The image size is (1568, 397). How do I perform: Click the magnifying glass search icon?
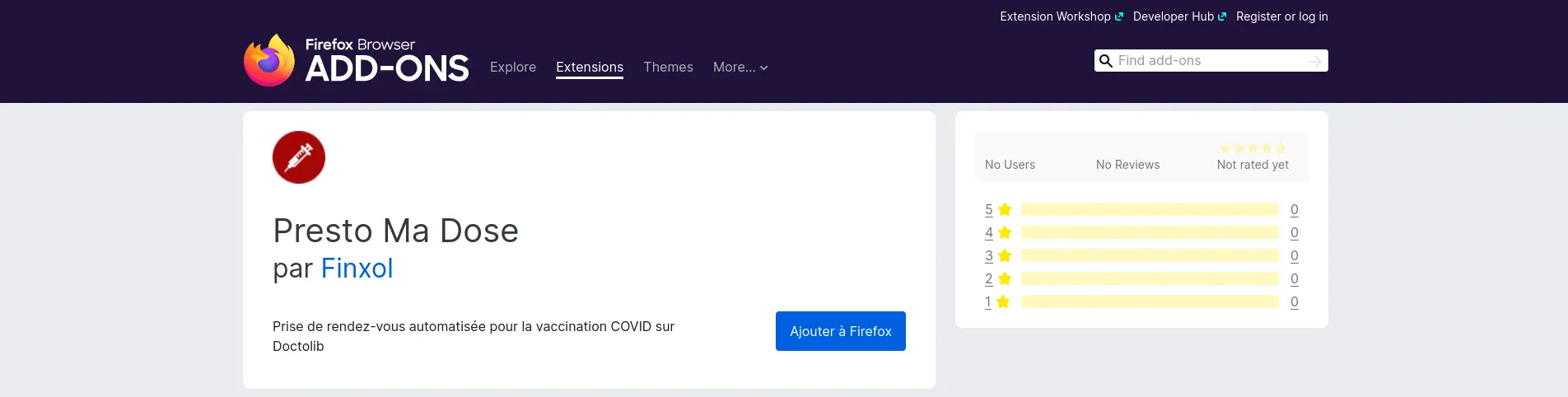click(x=1106, y=61)
